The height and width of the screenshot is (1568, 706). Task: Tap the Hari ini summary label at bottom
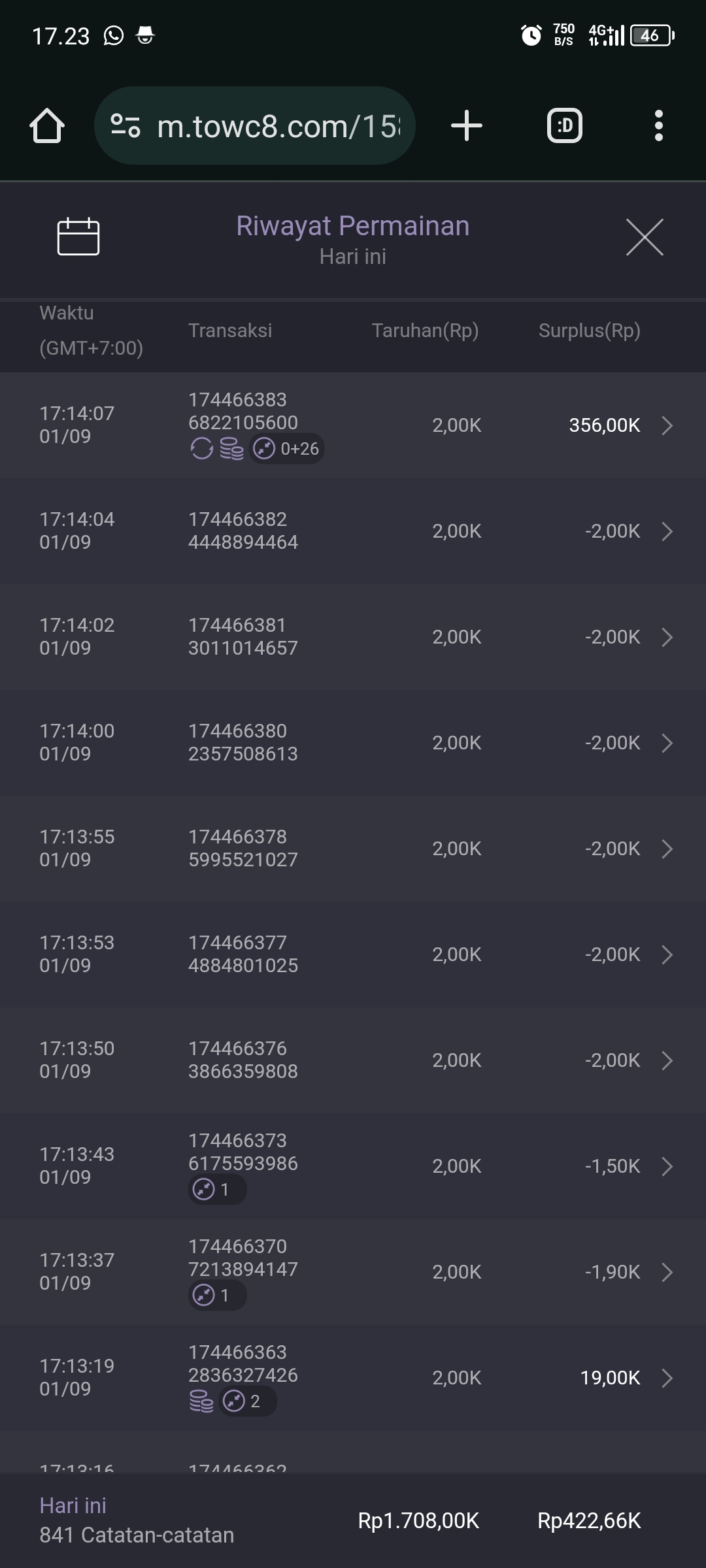pyautogui.click(x=73, y=1506)
